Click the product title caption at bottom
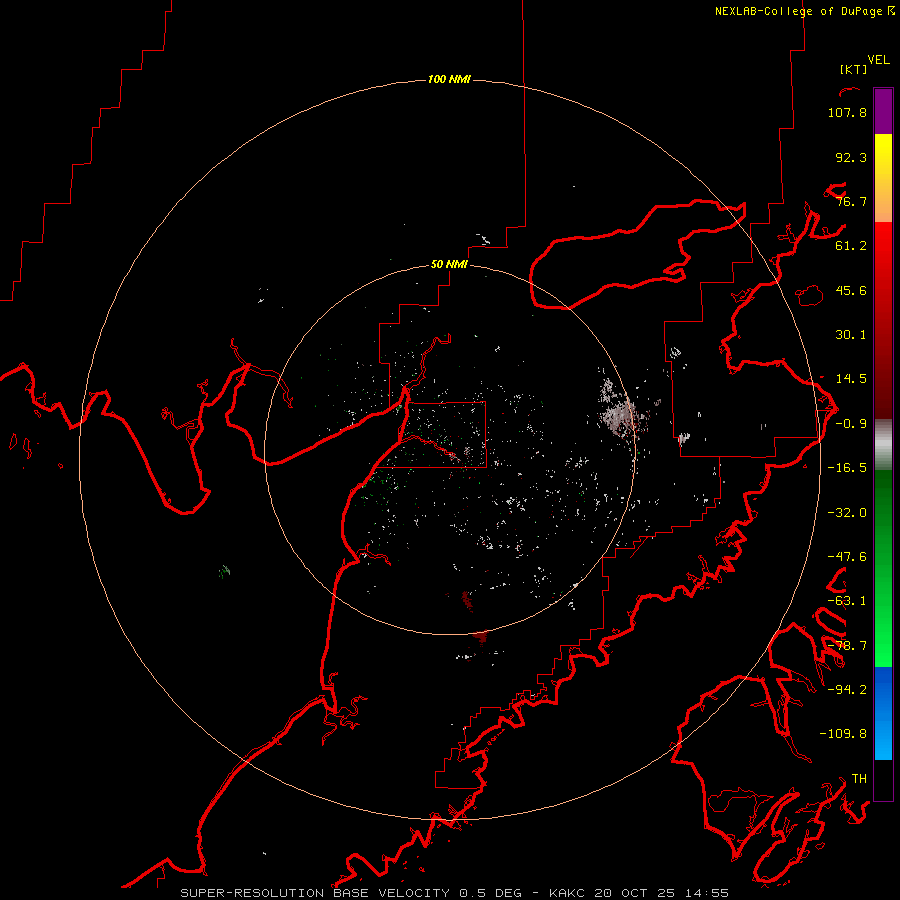900x900 pixels. [x=455, y=893]
